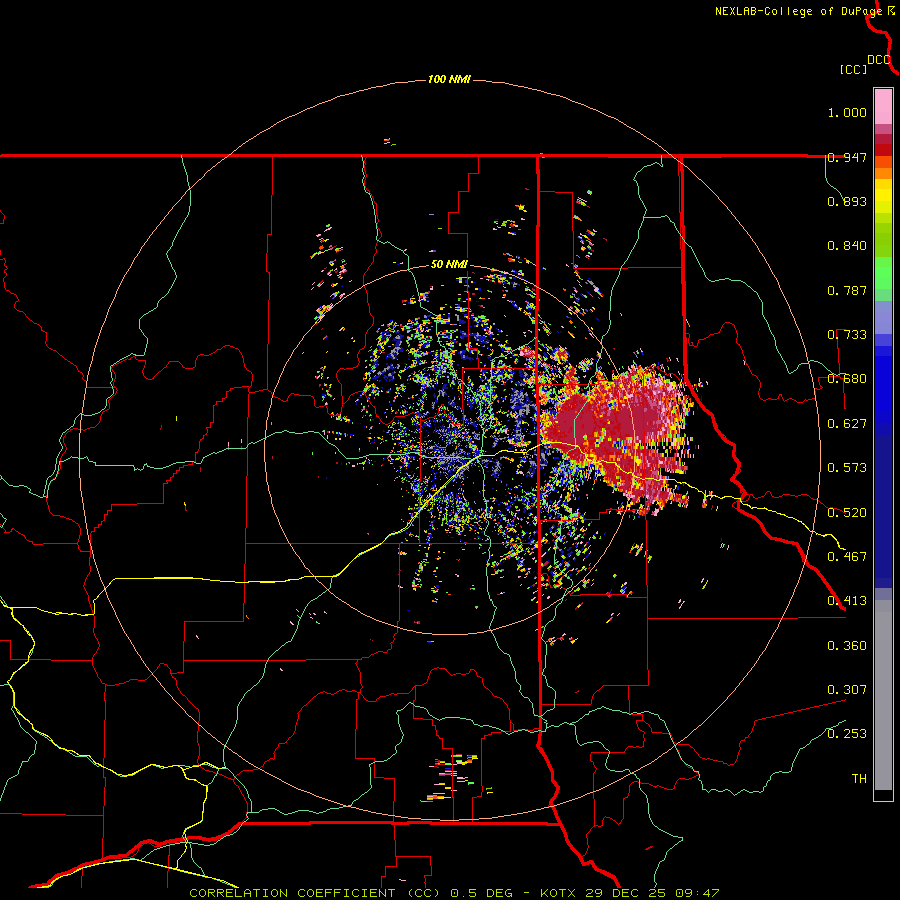Click the 100 NMI range ring label
900x900 pixels.
point(449,79)
